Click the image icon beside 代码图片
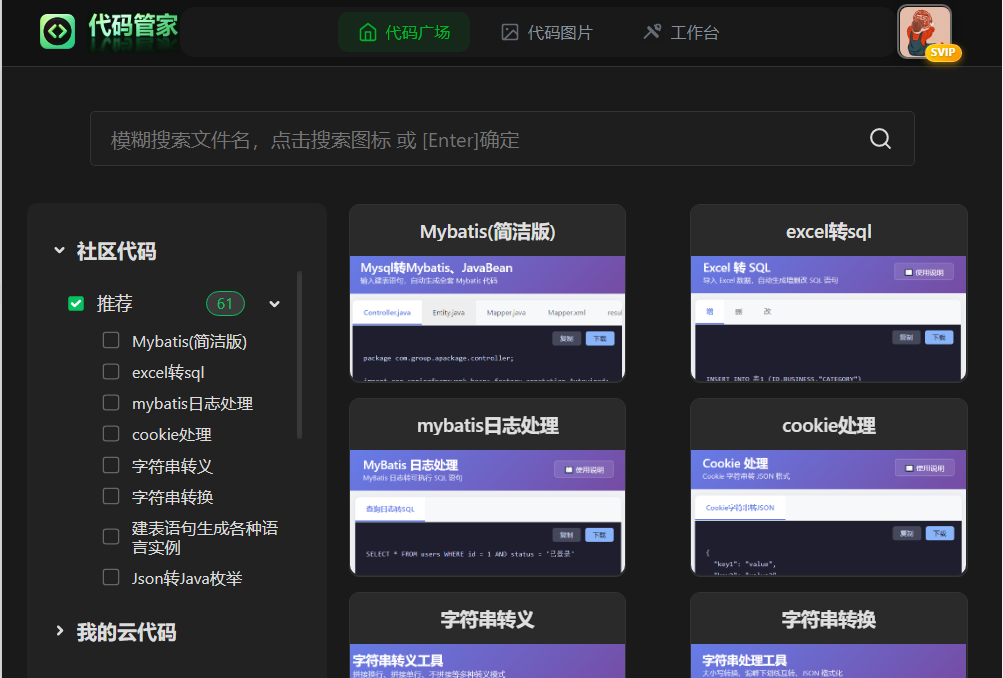 click(510, 32)
